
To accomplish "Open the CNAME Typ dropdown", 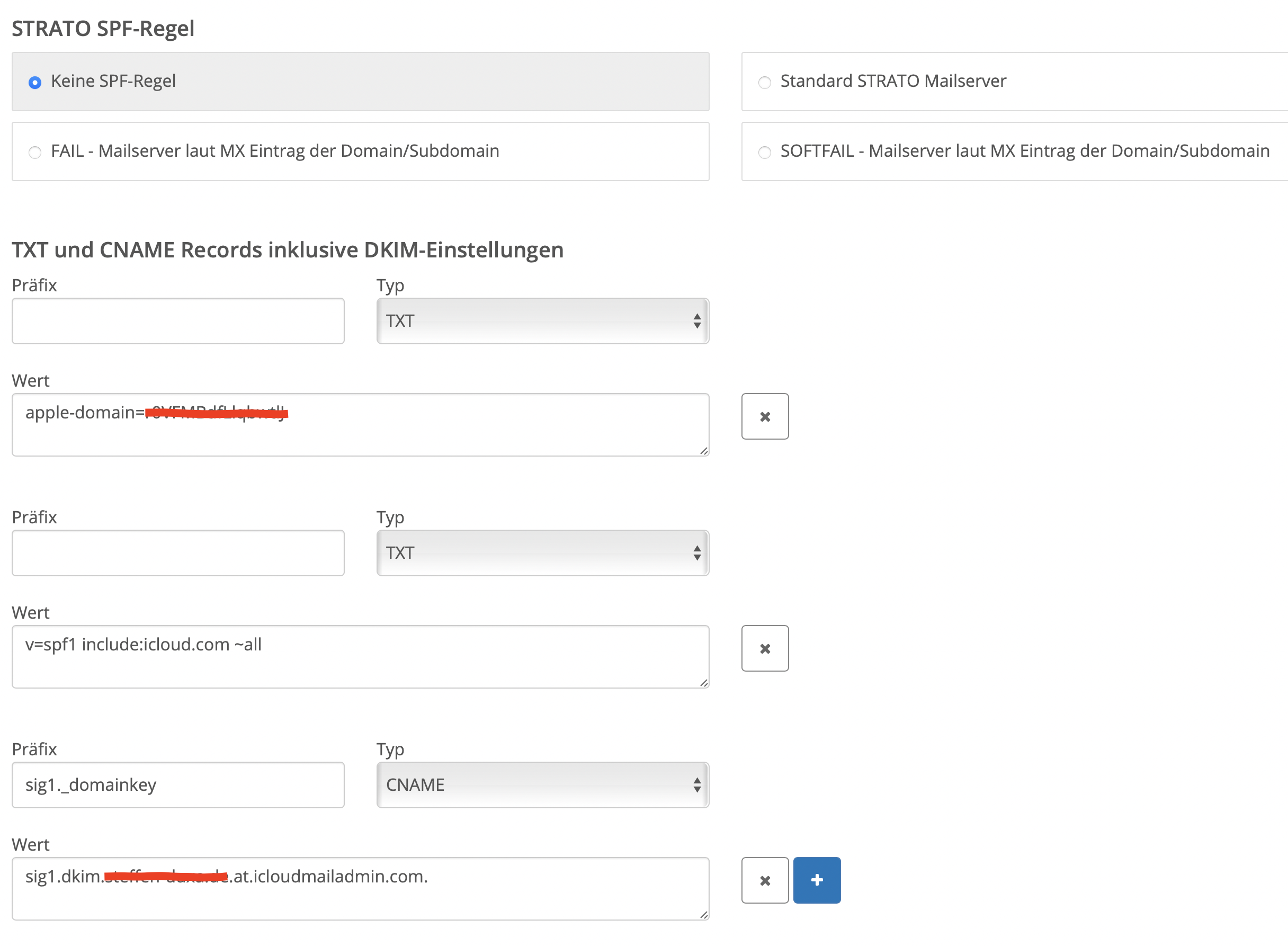I will tap(542, 784).
